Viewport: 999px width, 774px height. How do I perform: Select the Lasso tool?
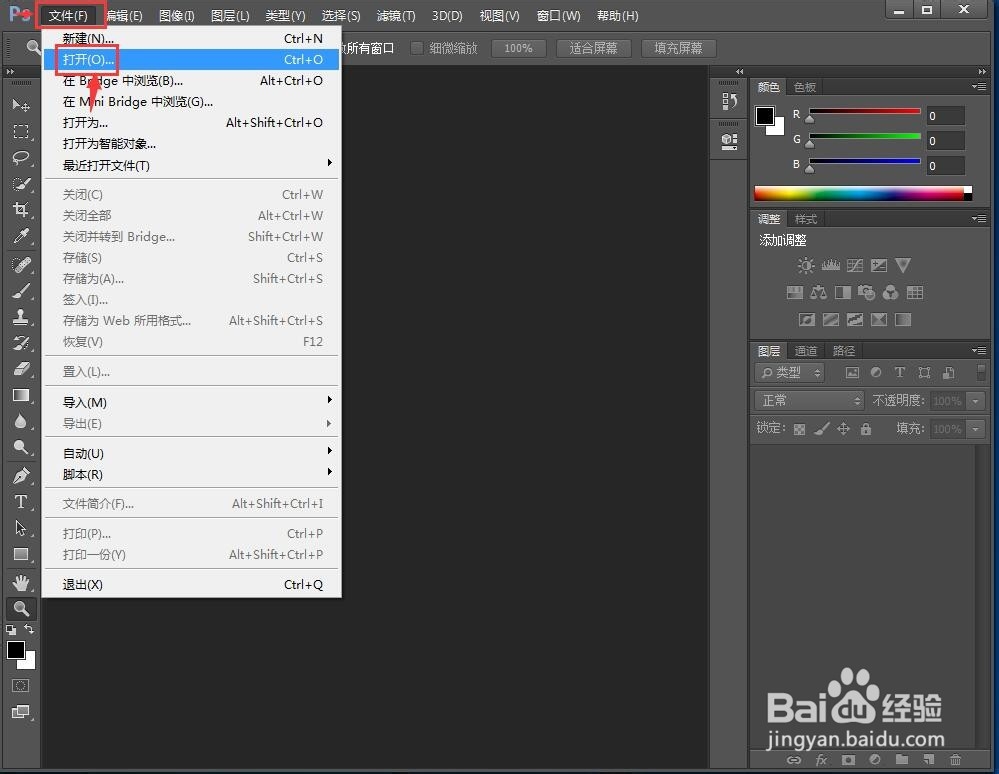point(21,157)
